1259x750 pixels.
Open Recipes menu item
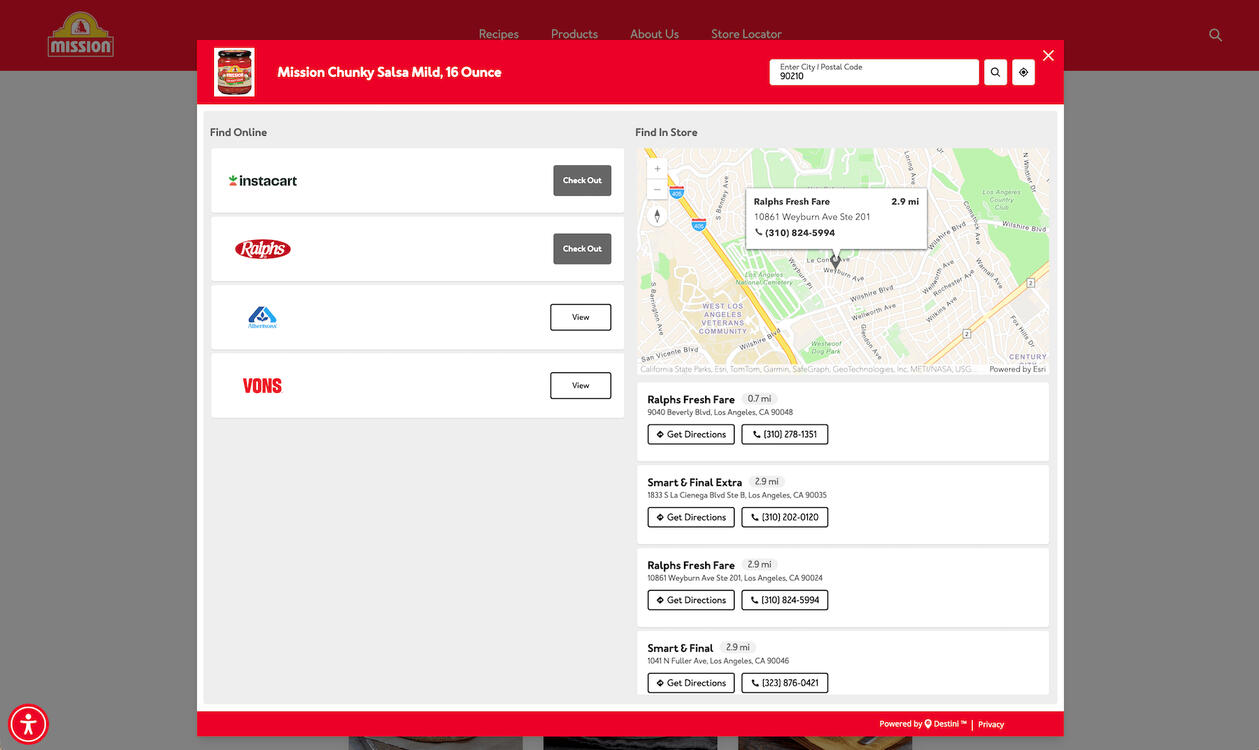(498, 34)
